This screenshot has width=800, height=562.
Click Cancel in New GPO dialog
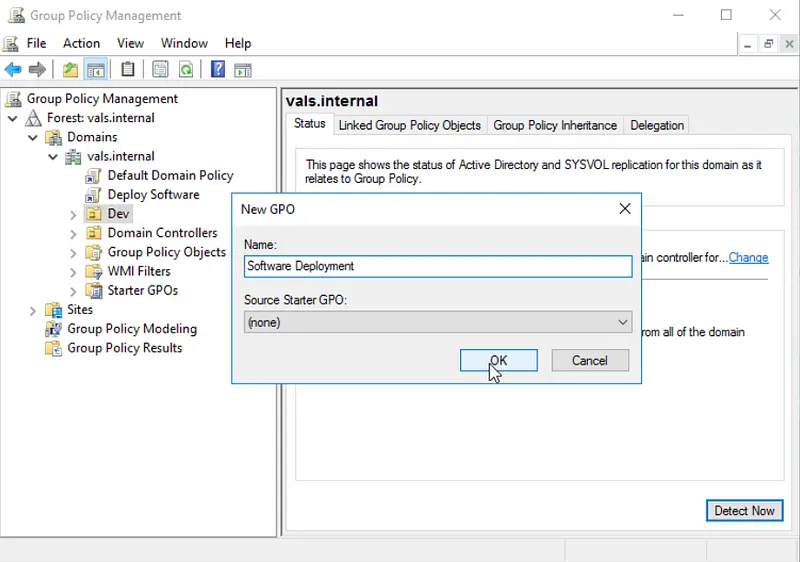[590, 361]
